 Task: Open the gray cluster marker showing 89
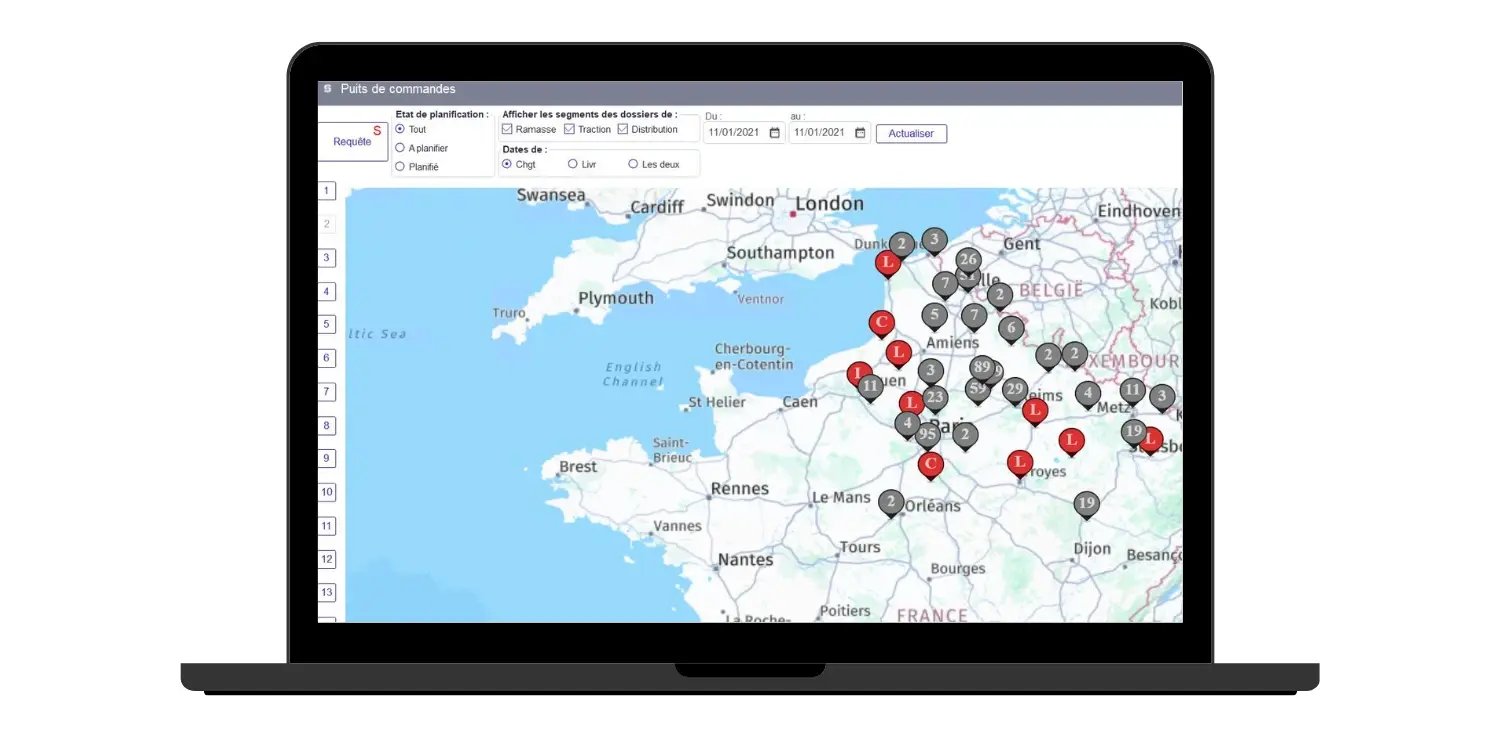(982, 368)
